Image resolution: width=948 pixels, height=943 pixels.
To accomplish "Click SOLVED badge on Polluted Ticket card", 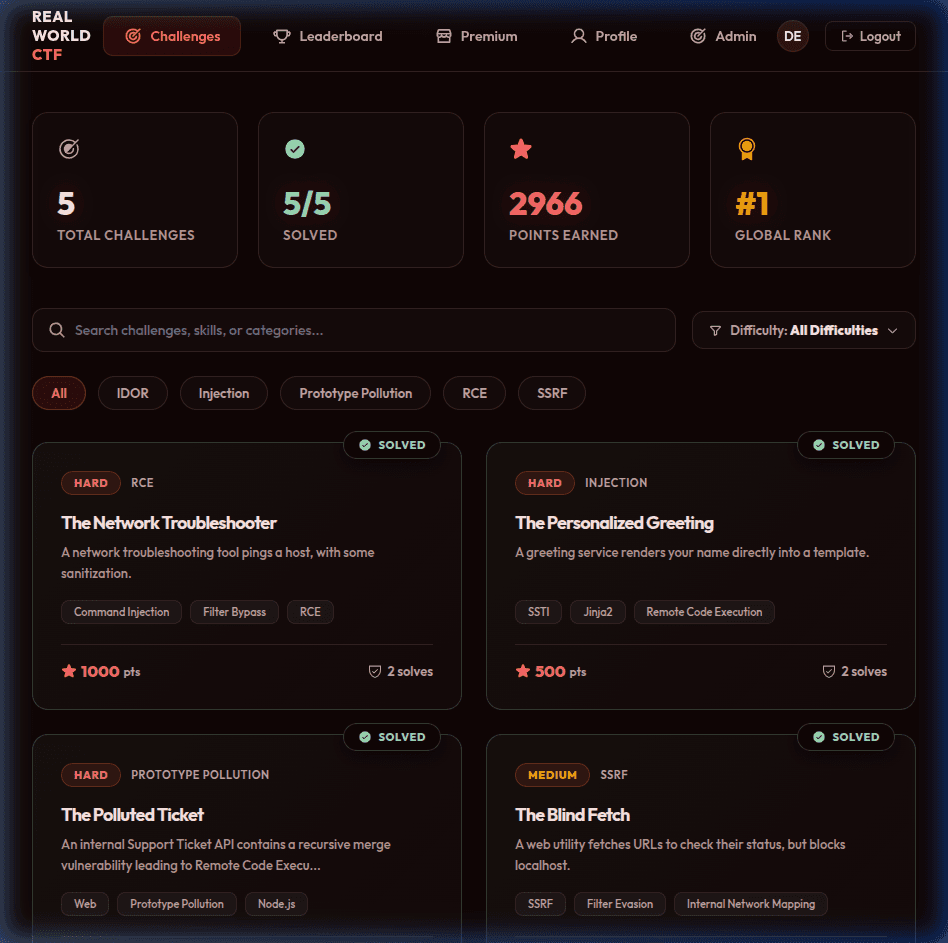I will [x=392, y=737].
